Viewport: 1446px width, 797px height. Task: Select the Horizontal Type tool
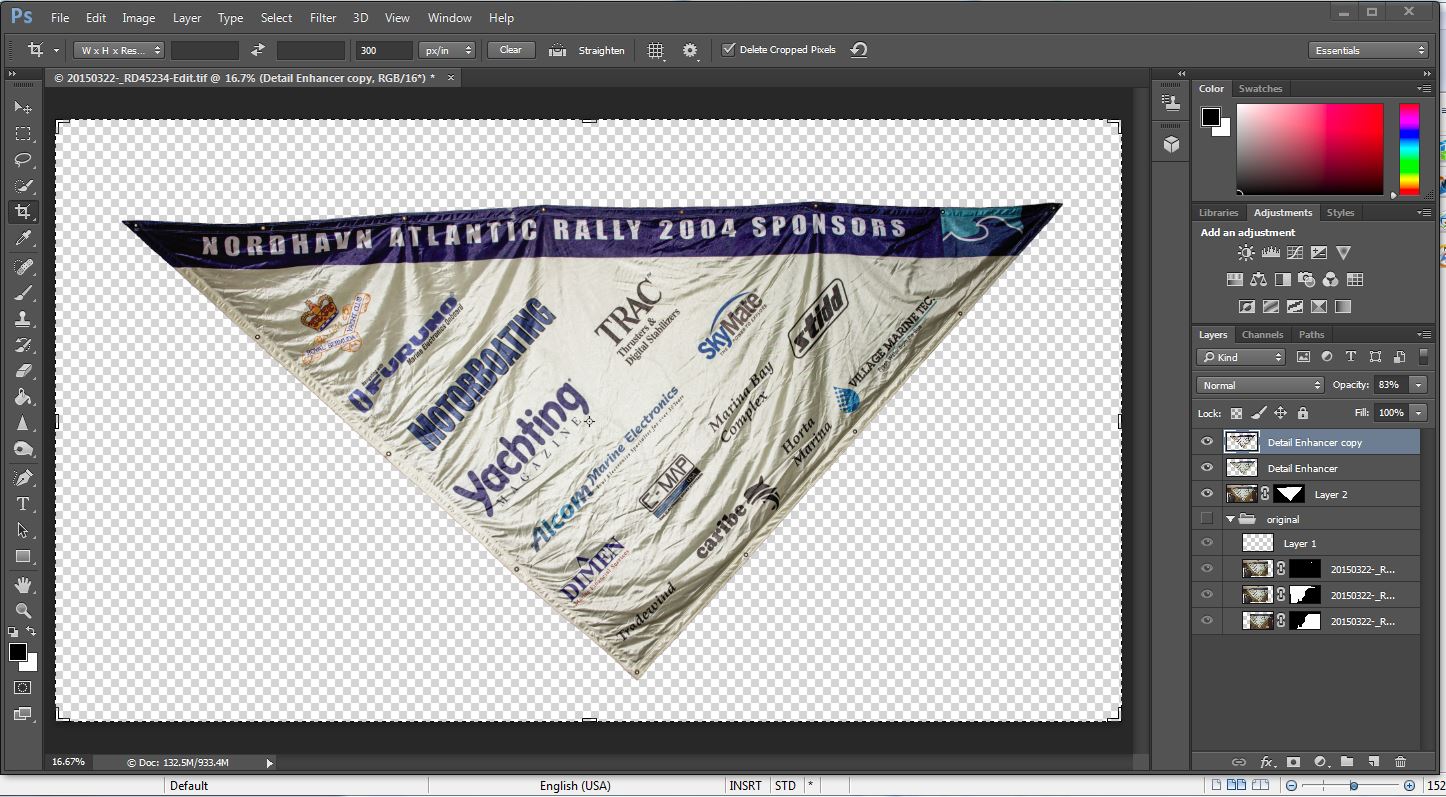coord(22,504)
